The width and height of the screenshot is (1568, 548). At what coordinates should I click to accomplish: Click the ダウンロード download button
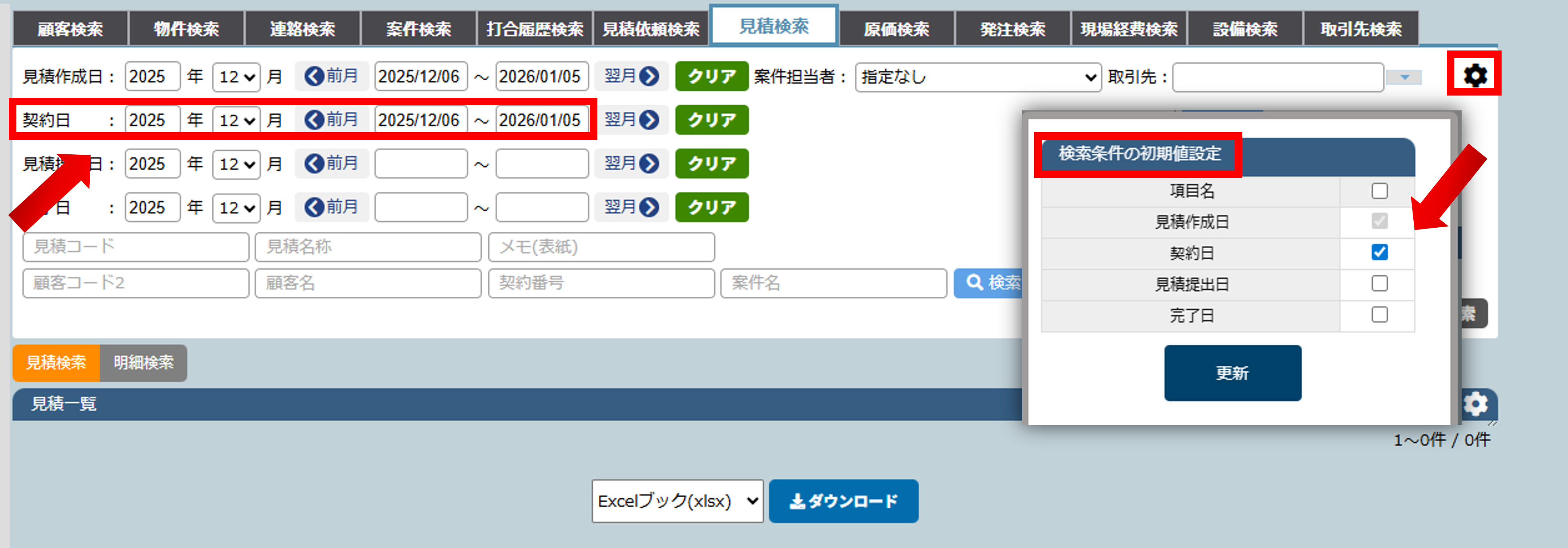pos(843,501)
